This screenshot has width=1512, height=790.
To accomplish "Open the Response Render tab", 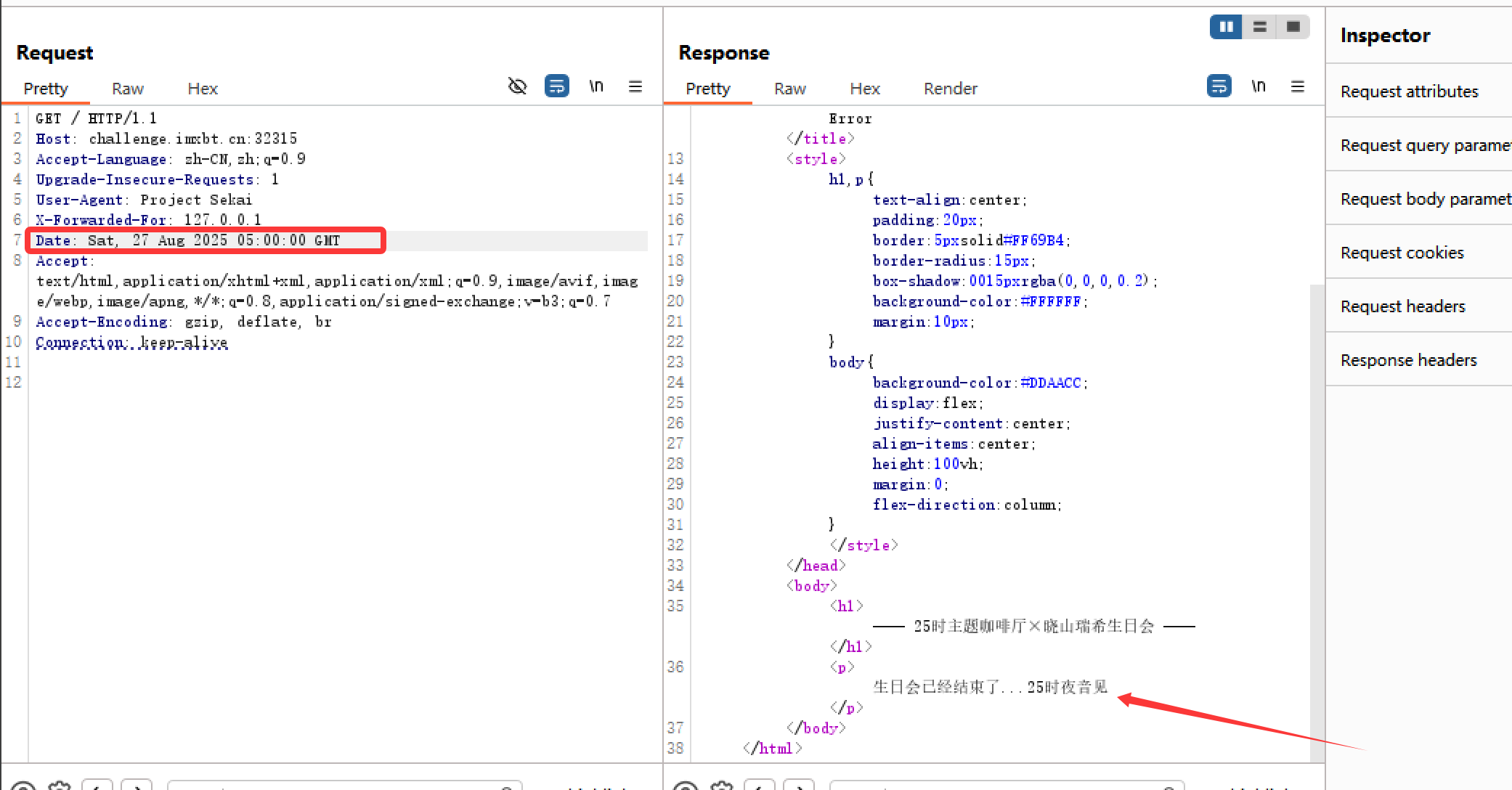I will click(x=950, y=89).
